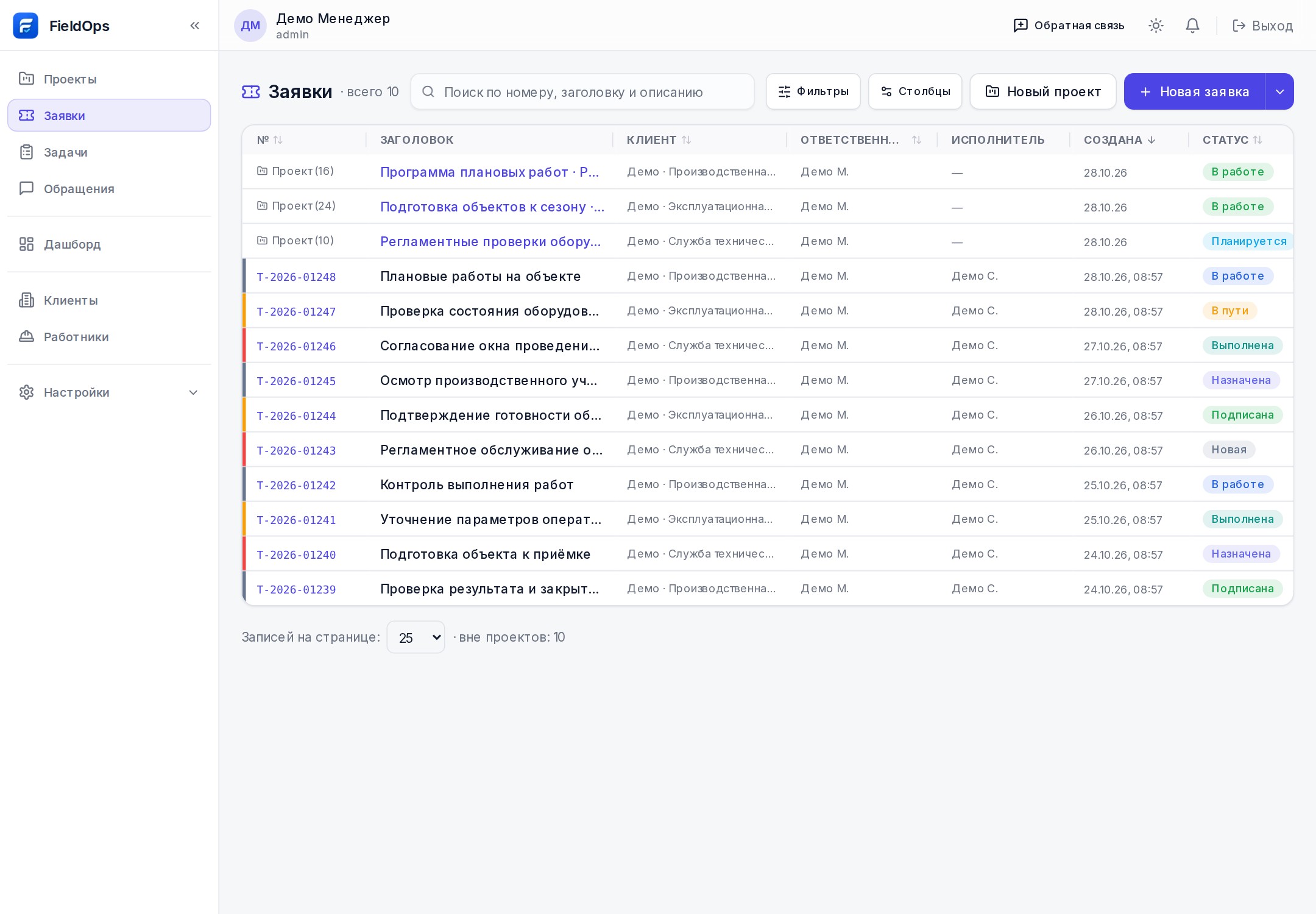Log out via Выход

click(1262, 26)
